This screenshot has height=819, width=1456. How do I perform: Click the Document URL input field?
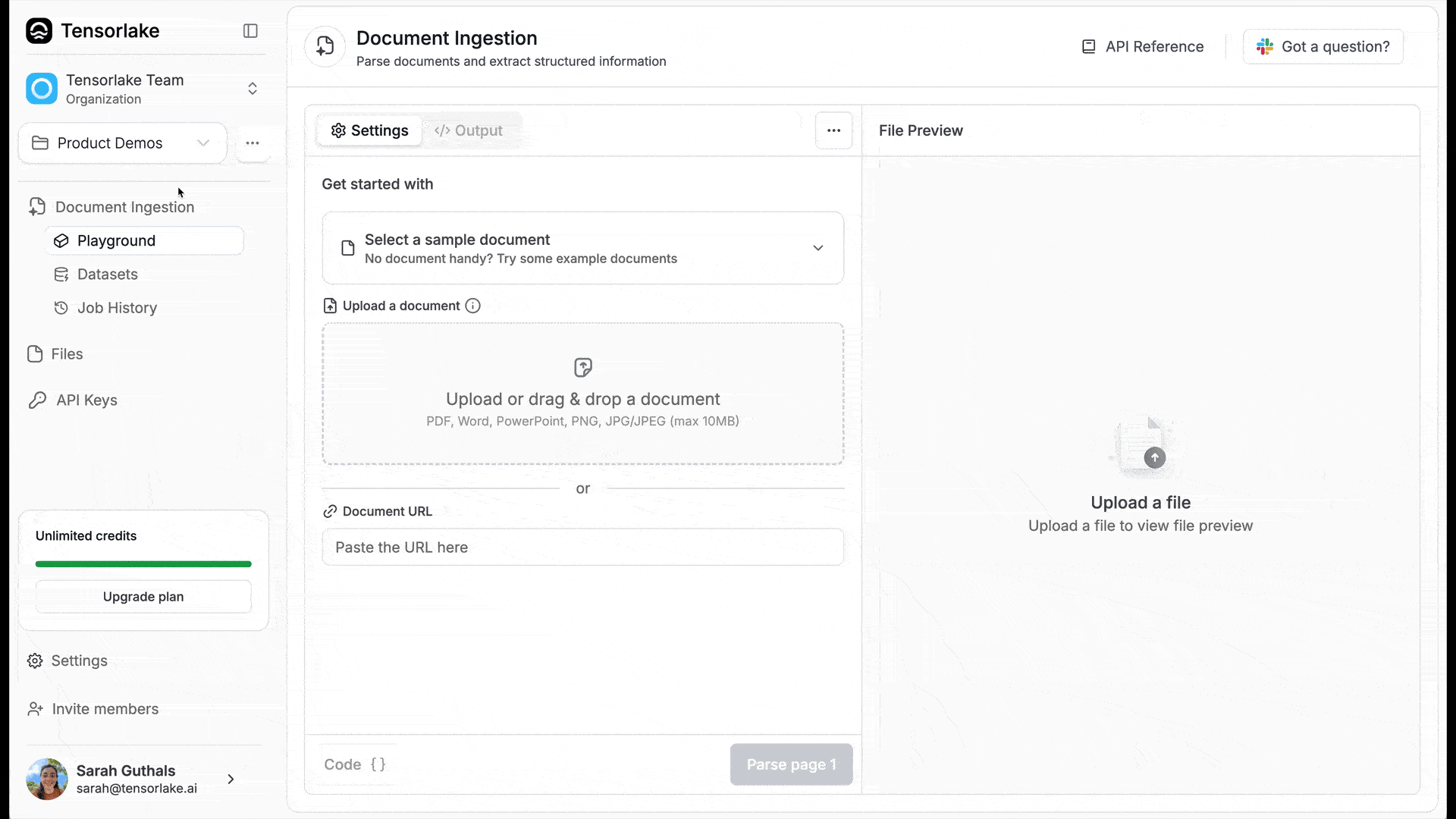[x=582, y=548]
